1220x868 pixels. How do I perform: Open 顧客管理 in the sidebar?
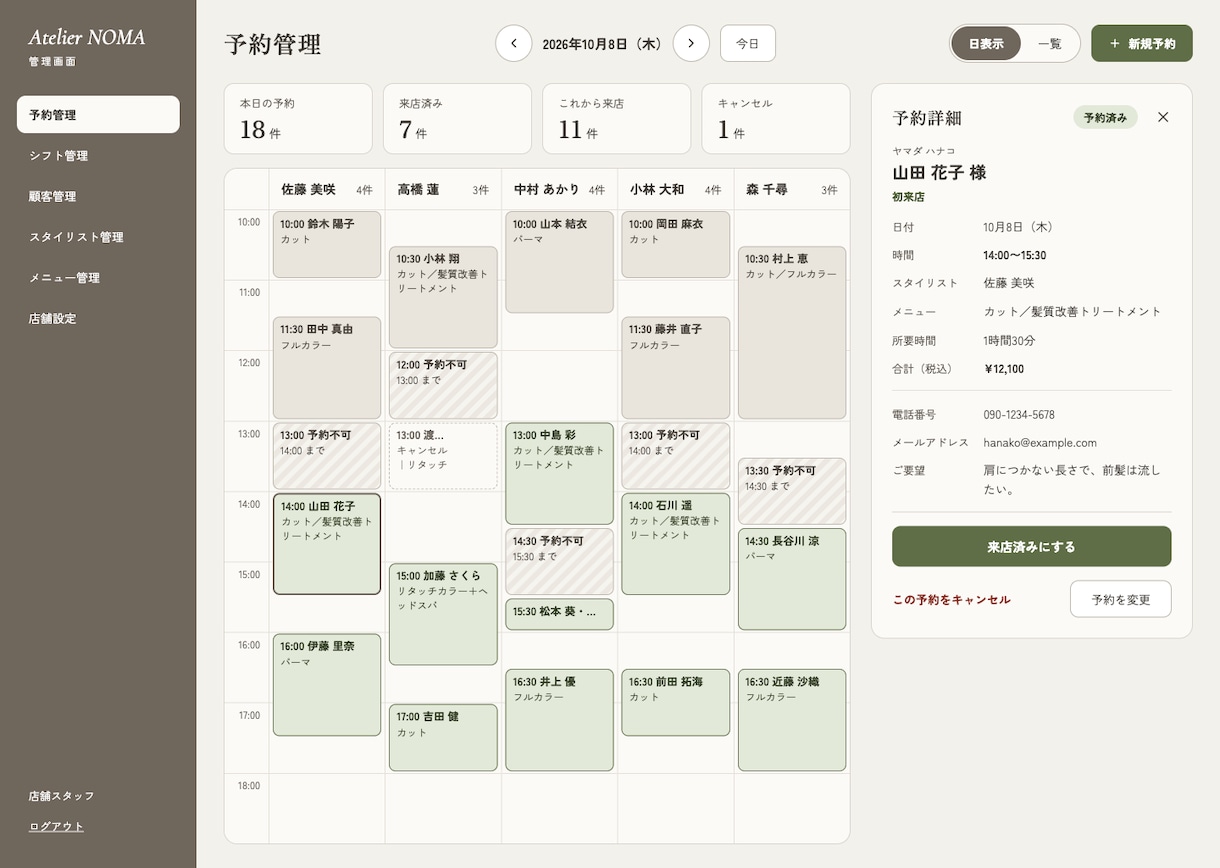click(98, 197)
